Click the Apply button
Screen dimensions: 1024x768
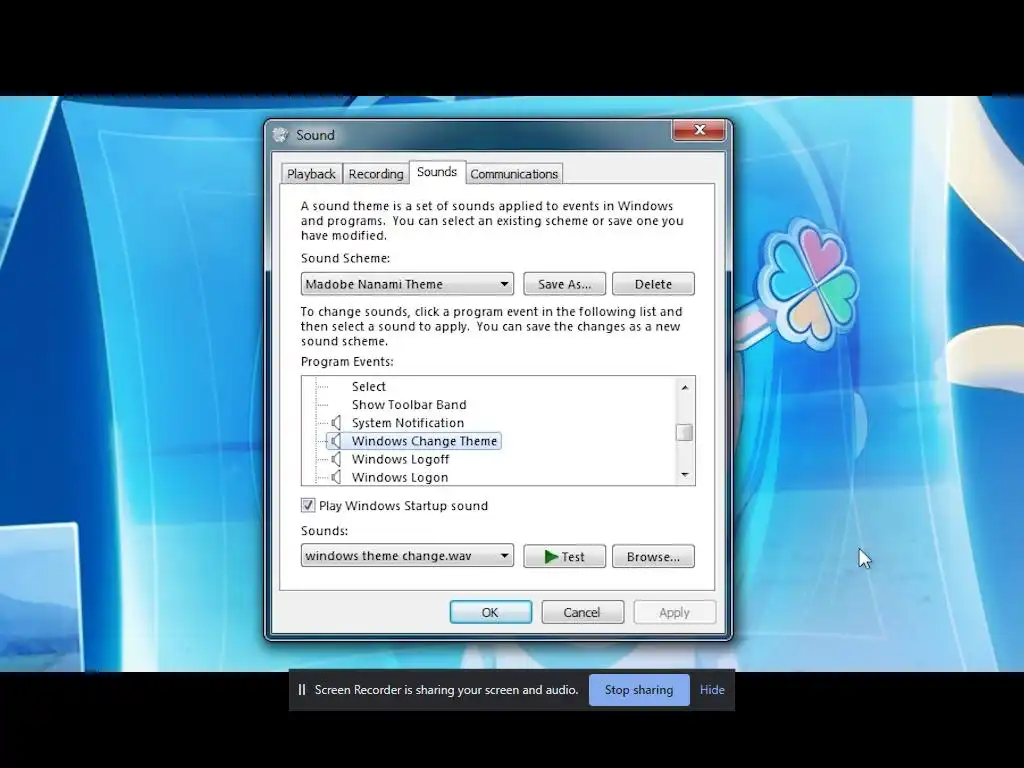coord(675,612)
